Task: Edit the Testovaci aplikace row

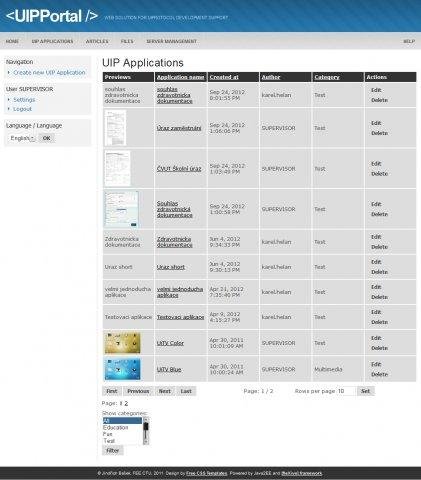Action: [376, 312]
